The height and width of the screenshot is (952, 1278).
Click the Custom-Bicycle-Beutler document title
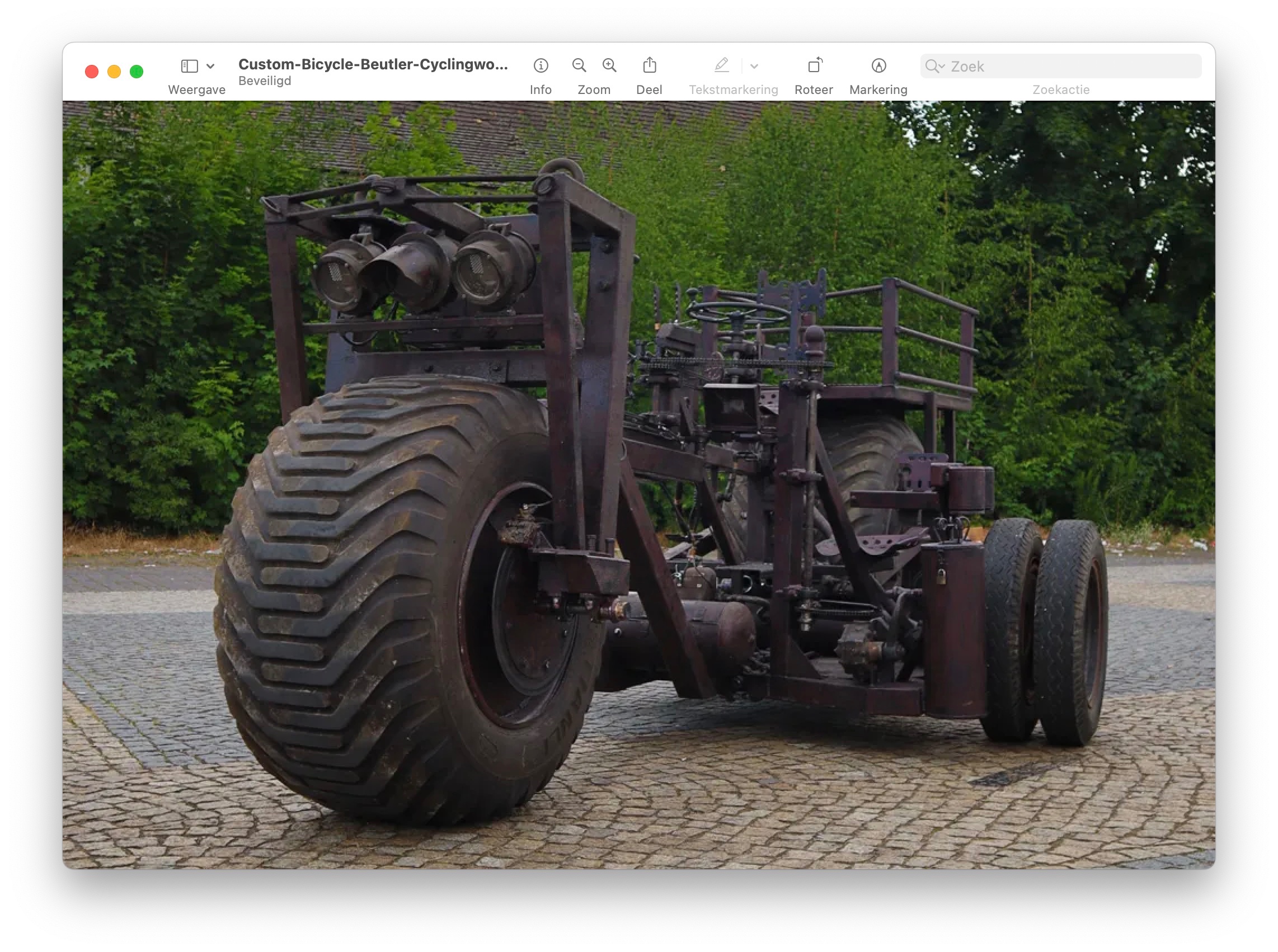(x=373, y=64)
